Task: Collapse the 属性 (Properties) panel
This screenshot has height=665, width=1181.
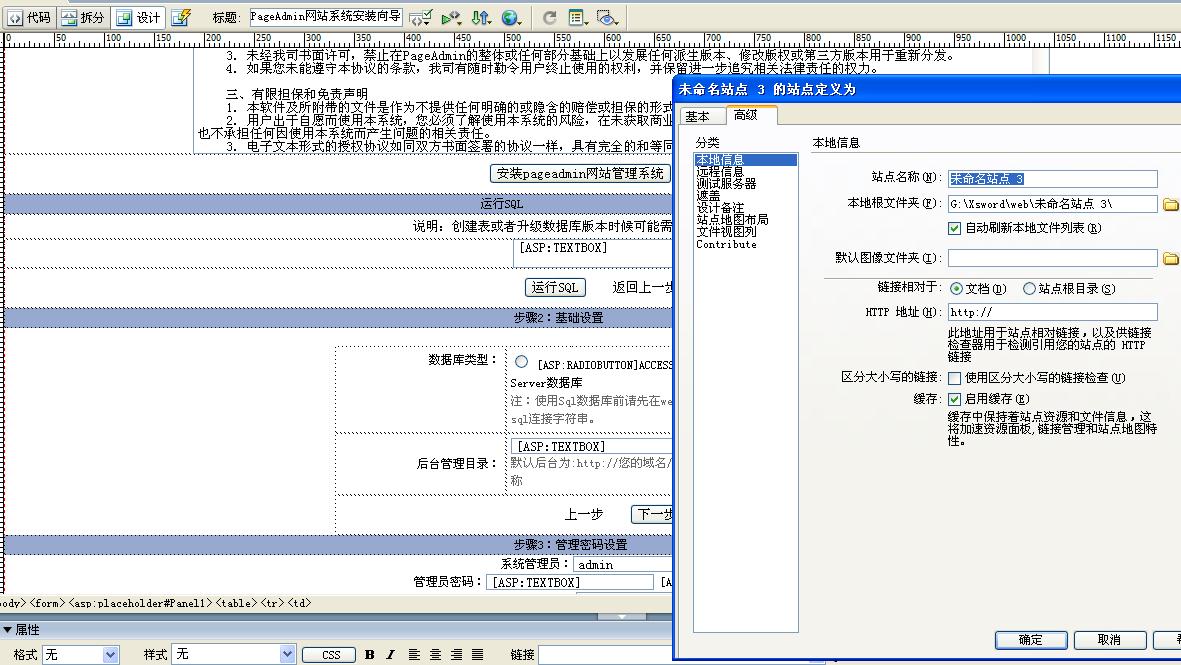Action: click(8, 630)
